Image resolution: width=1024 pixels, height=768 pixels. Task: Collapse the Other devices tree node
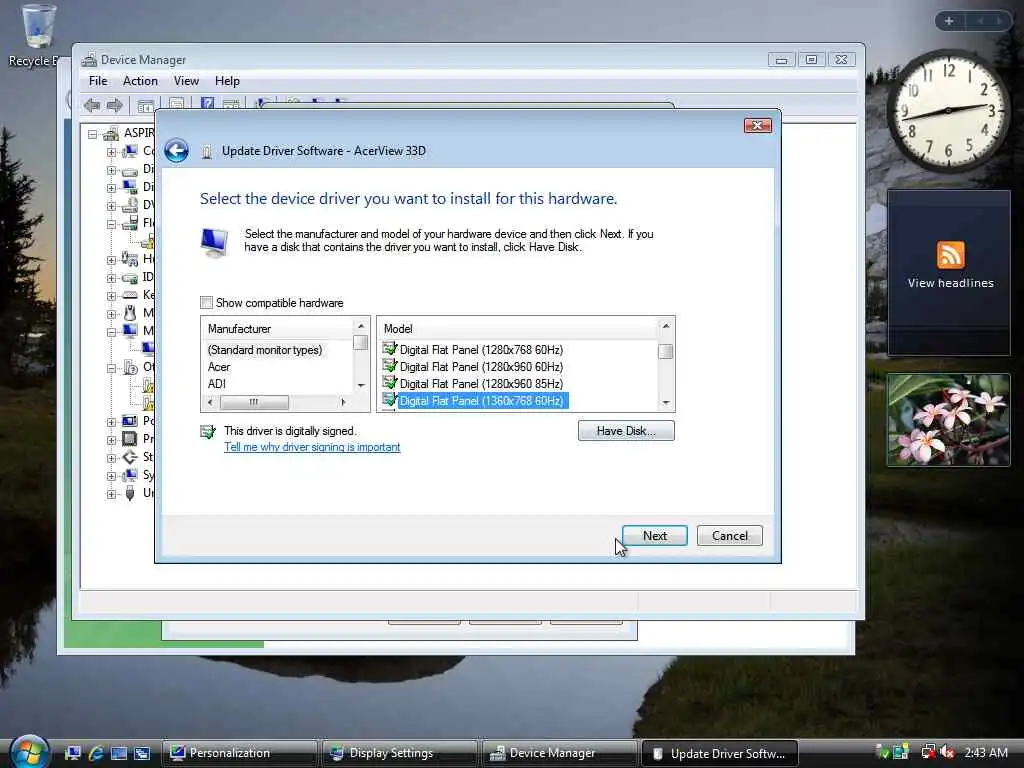tap(111, 368)
